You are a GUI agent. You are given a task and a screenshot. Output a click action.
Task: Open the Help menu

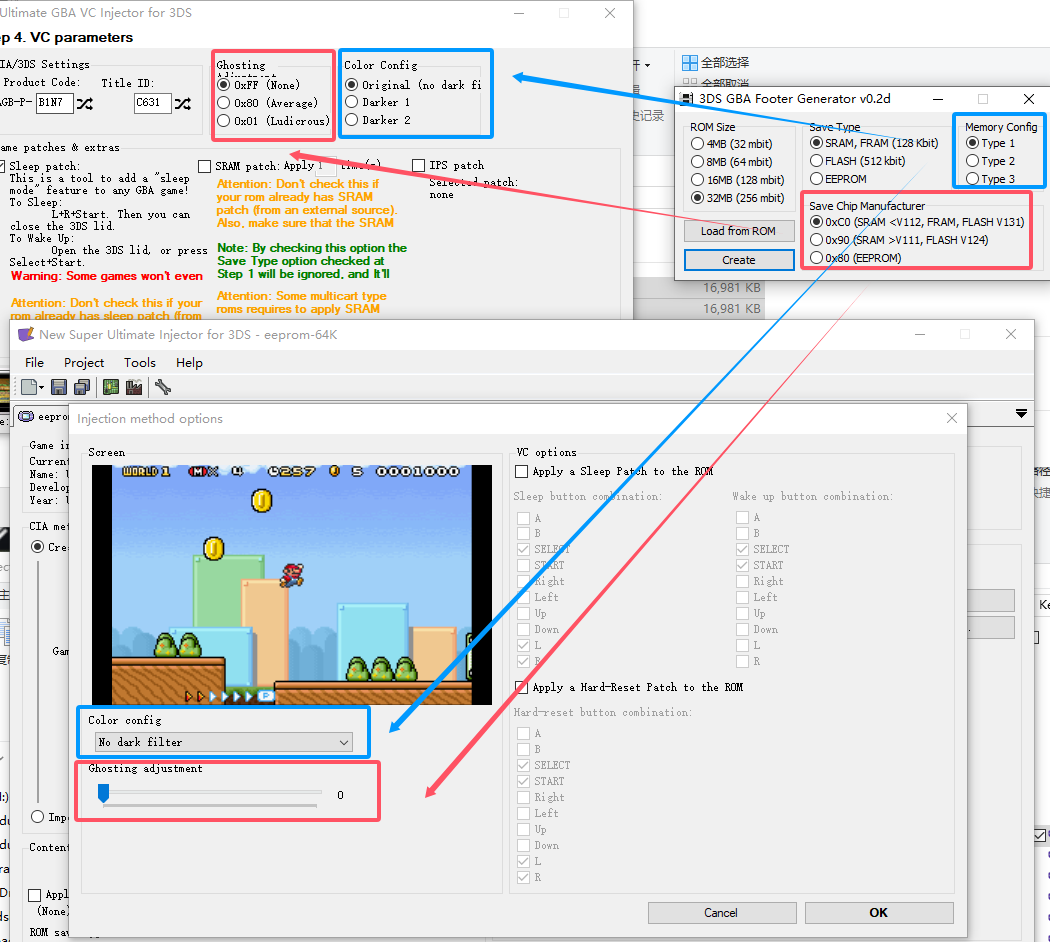189,362
